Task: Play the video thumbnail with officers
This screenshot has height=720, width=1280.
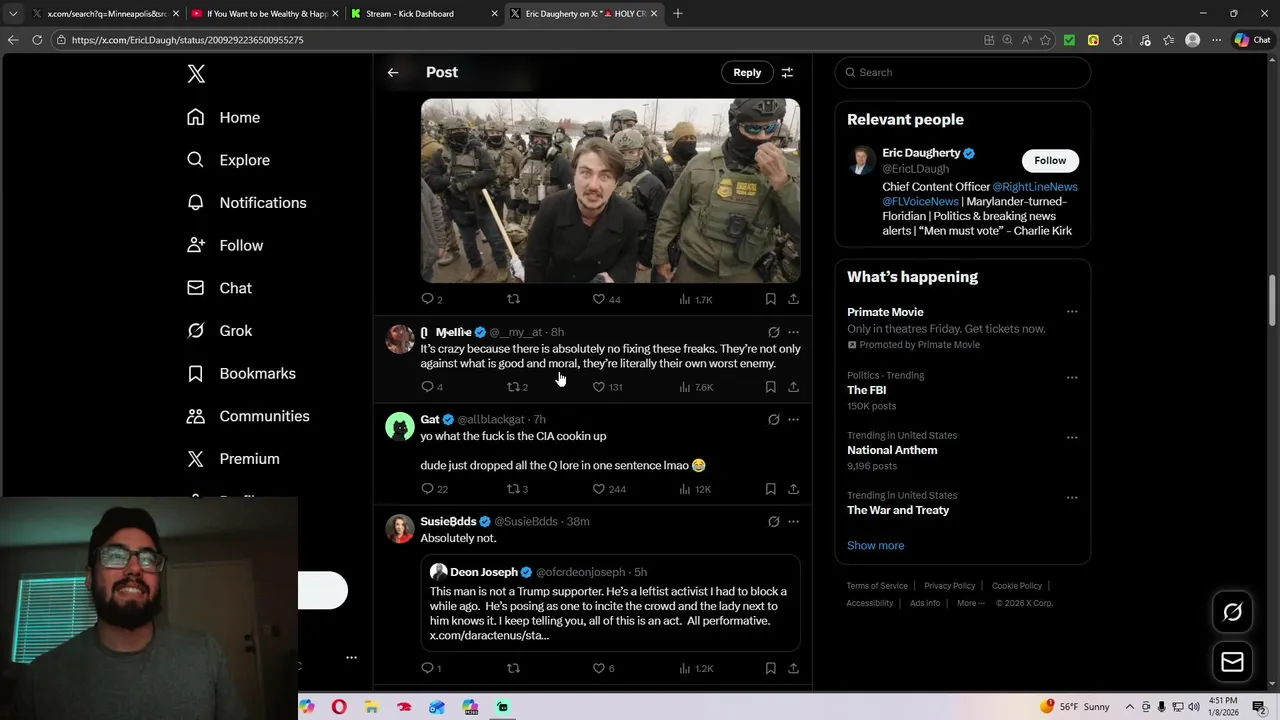Action: pos(610,190)
